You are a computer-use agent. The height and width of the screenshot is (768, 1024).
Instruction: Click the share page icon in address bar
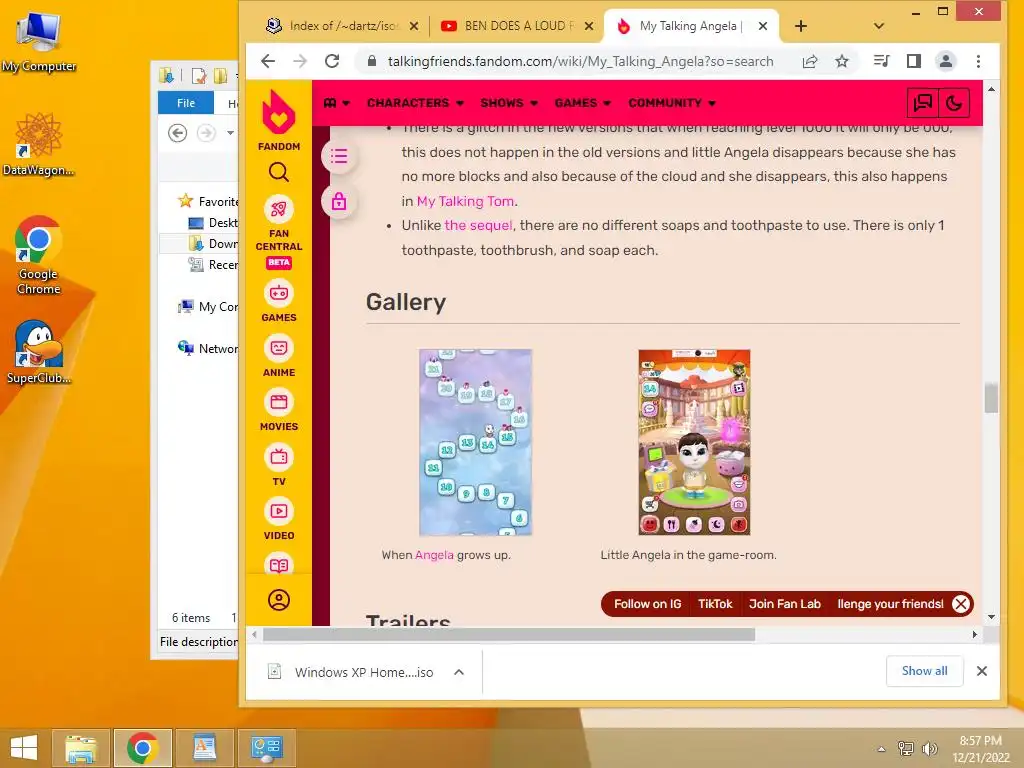click(x=810, y=61)
